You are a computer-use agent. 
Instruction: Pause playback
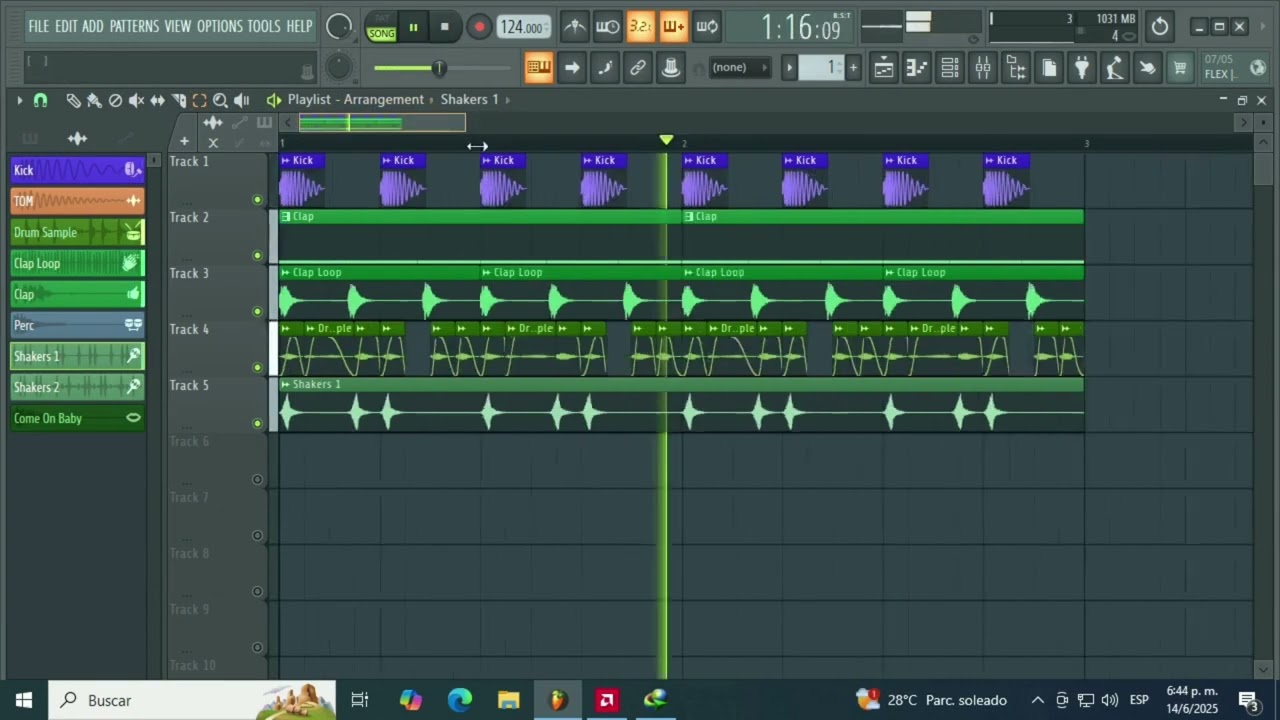pos(413,27)
